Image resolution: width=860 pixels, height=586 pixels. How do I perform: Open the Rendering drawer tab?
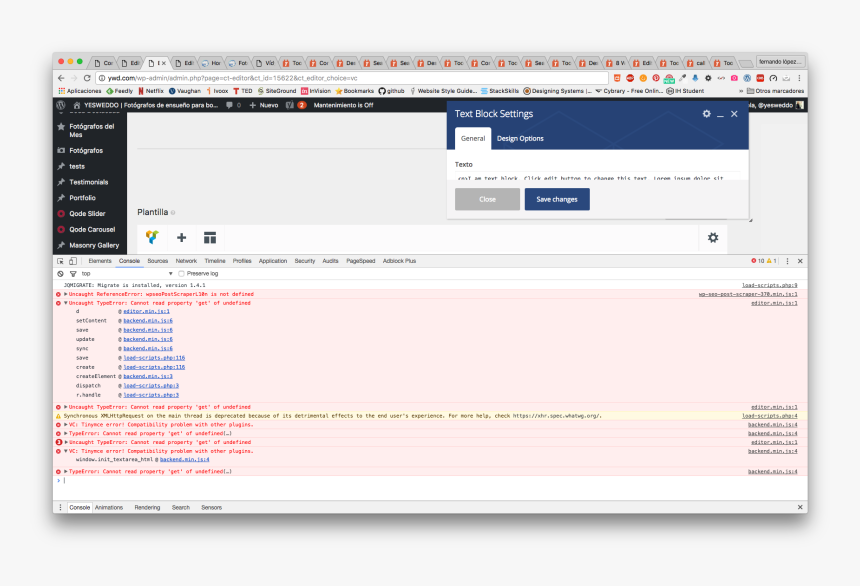(147, 508)
